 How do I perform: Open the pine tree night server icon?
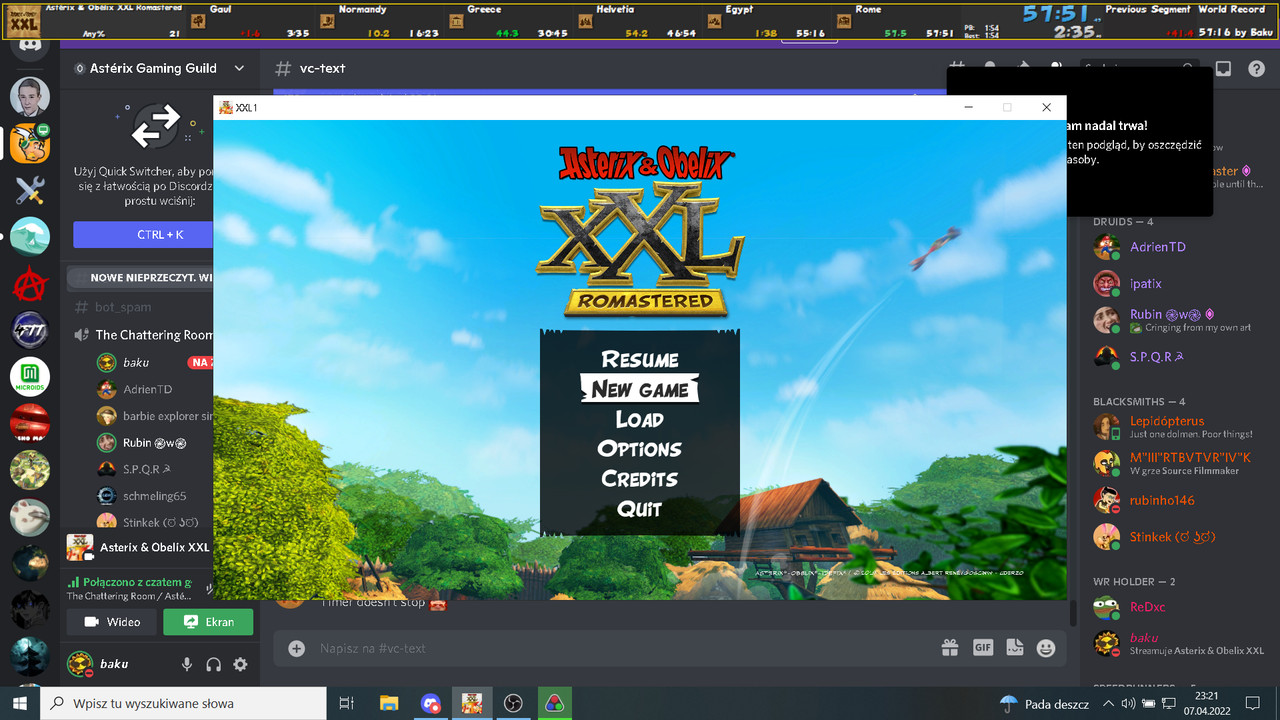tap(30, 657)
